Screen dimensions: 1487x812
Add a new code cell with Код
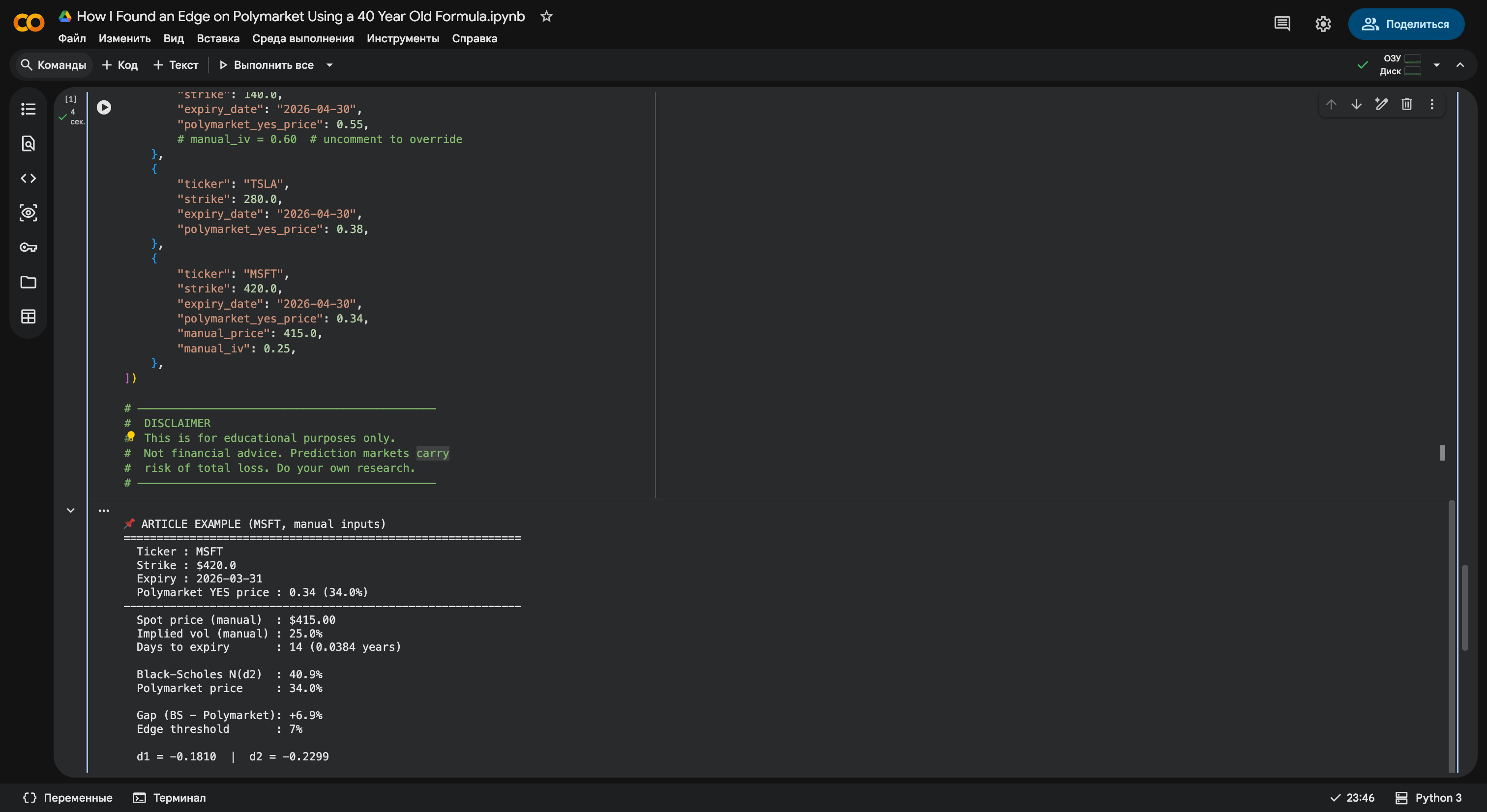tap(120, 65)
